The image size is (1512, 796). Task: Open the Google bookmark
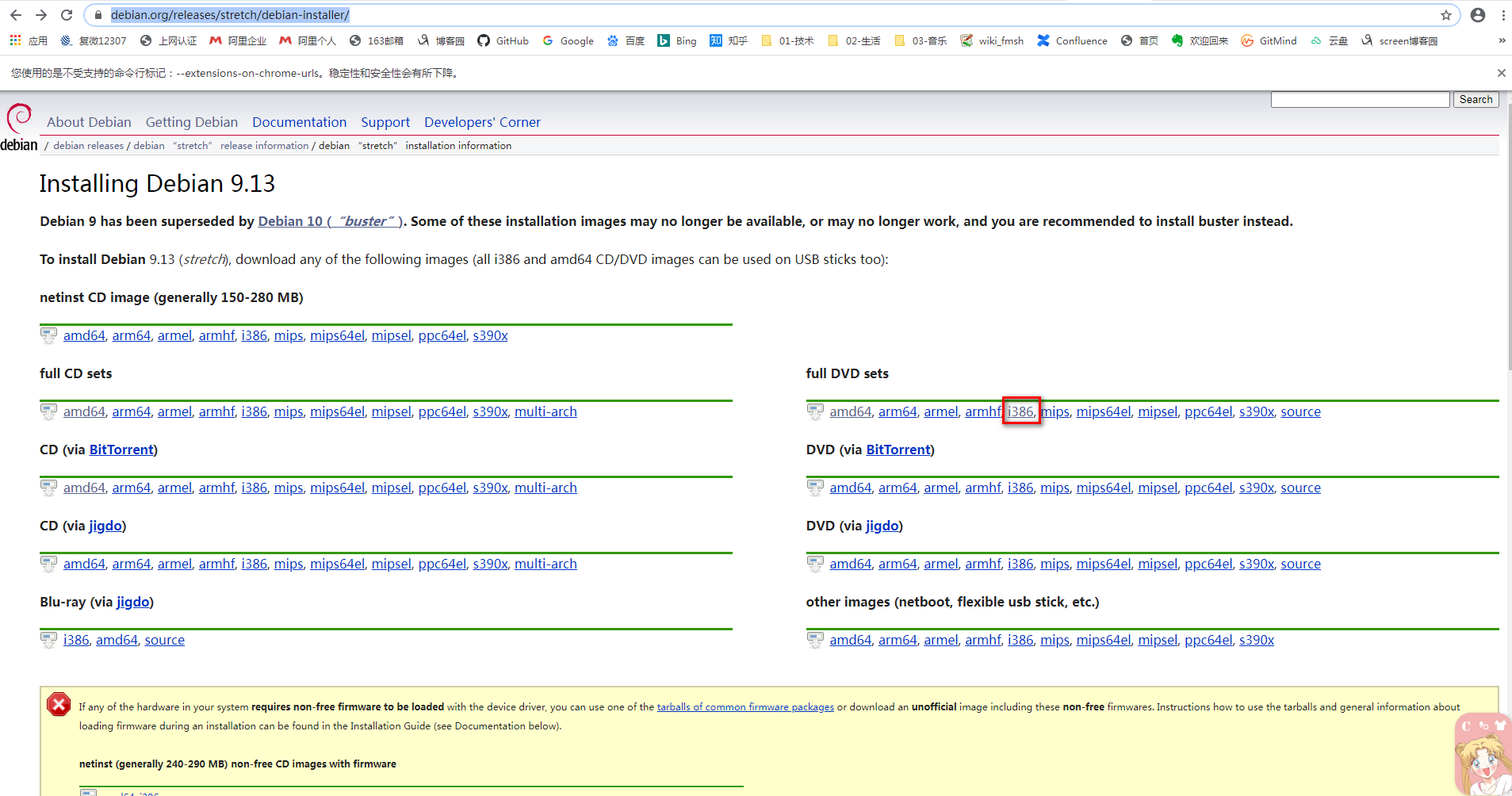coord(568,40)
